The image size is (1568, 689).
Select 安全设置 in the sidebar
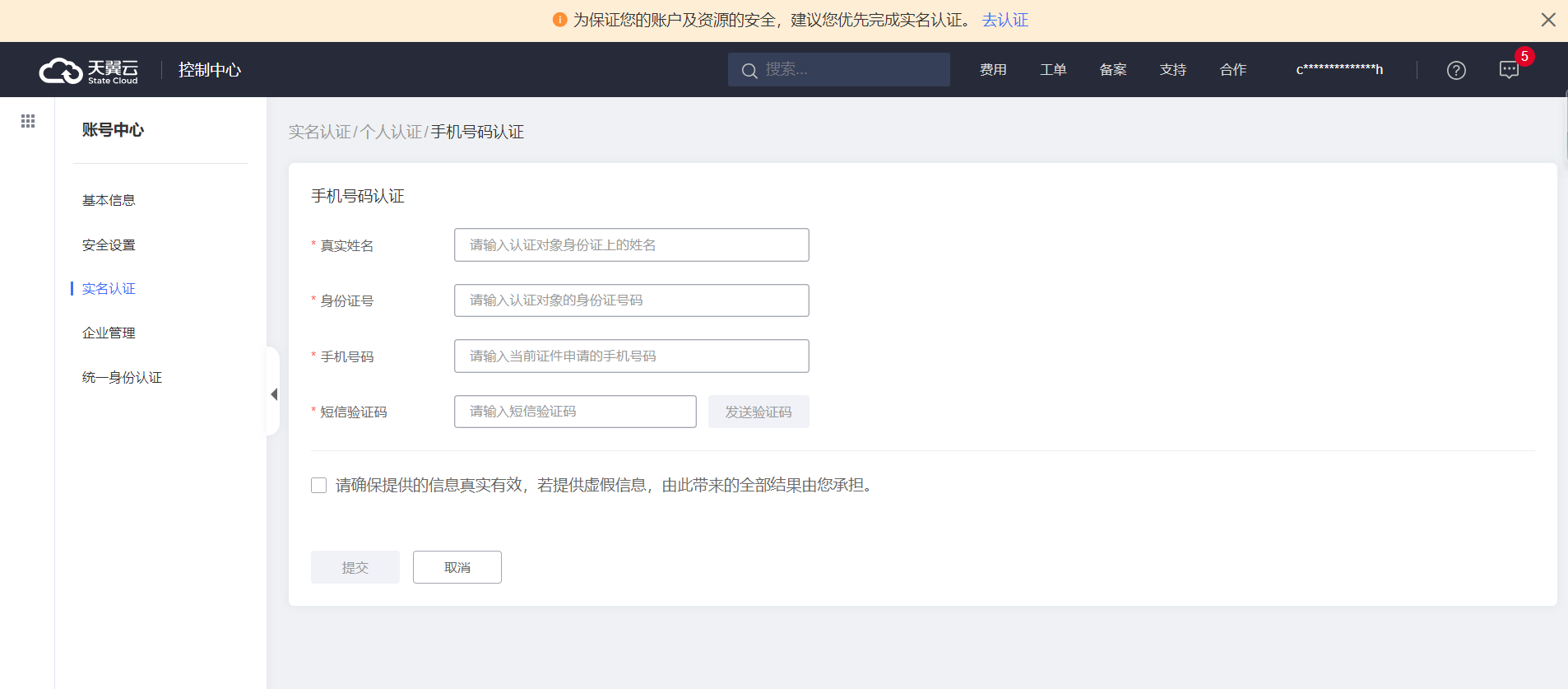point(109,244)
